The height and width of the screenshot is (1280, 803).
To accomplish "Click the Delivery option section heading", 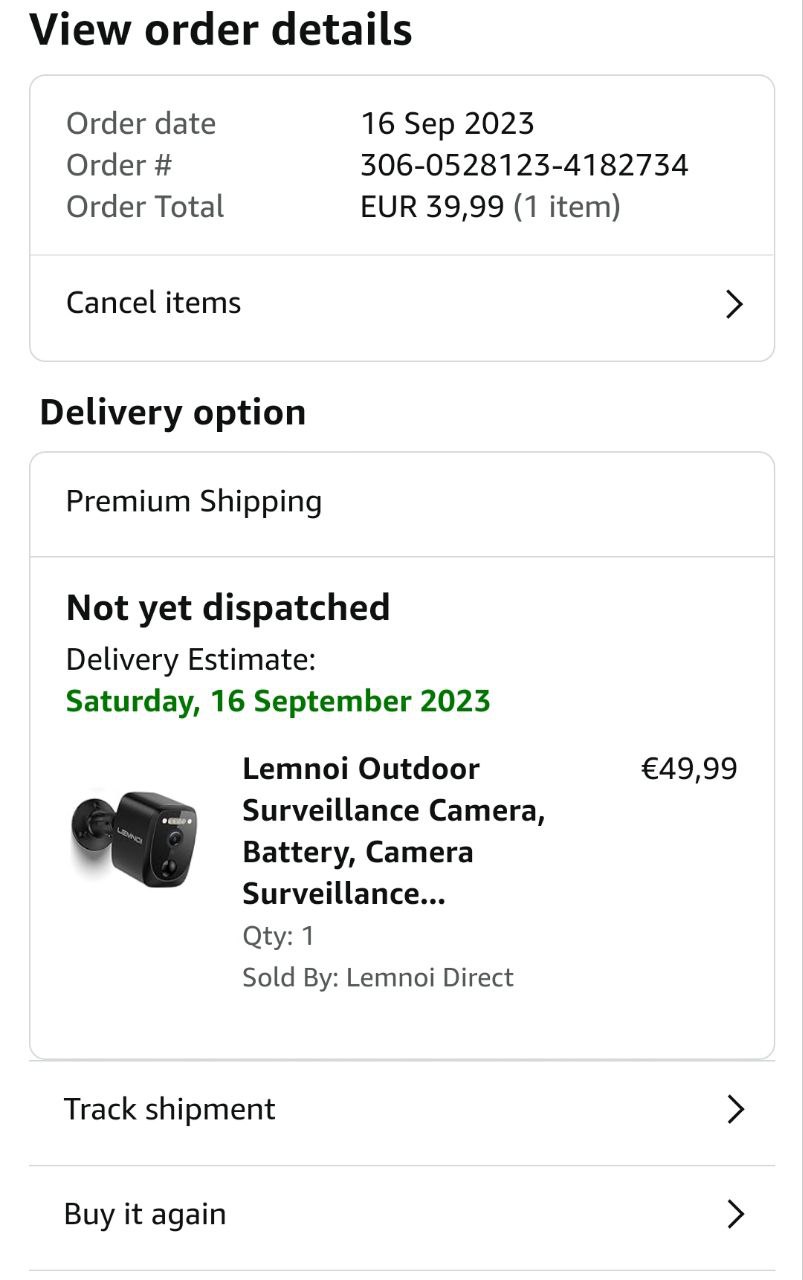I will pos(173,412).
